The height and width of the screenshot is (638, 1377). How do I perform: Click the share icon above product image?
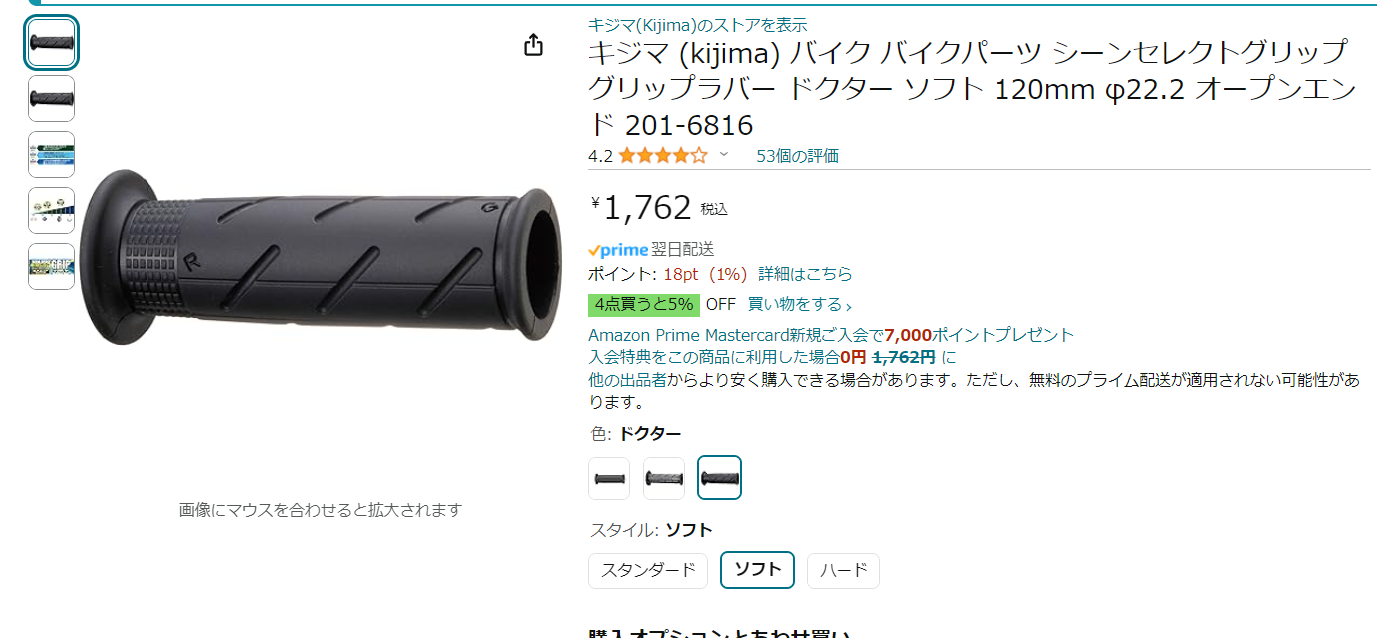pyautogui.click(x=534, y=45)
